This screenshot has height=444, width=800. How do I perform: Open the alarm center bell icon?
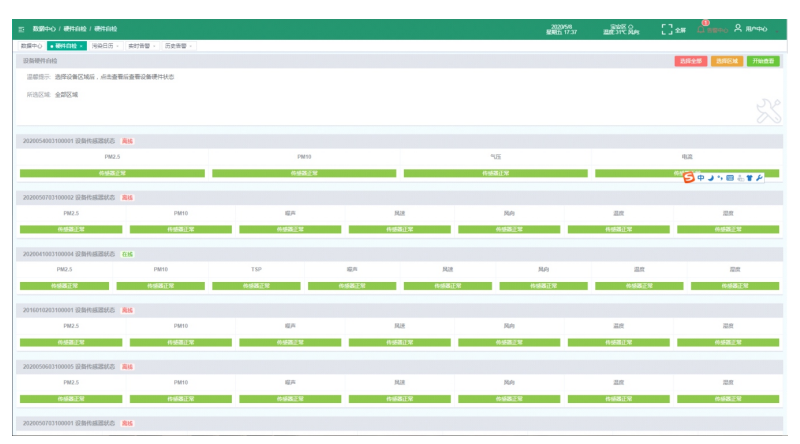click(x=701, y=29)
